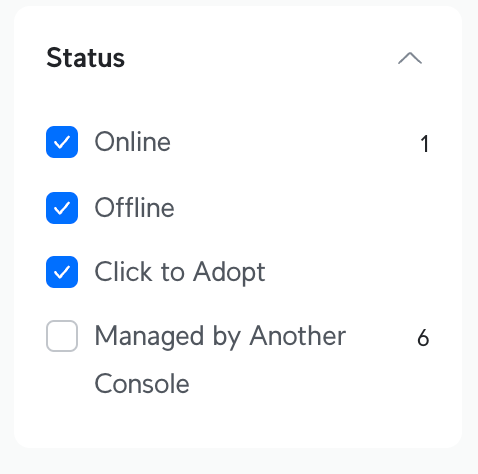Click the word Adopt in the third filter
The image size is (478, 474).
(229, 273)
